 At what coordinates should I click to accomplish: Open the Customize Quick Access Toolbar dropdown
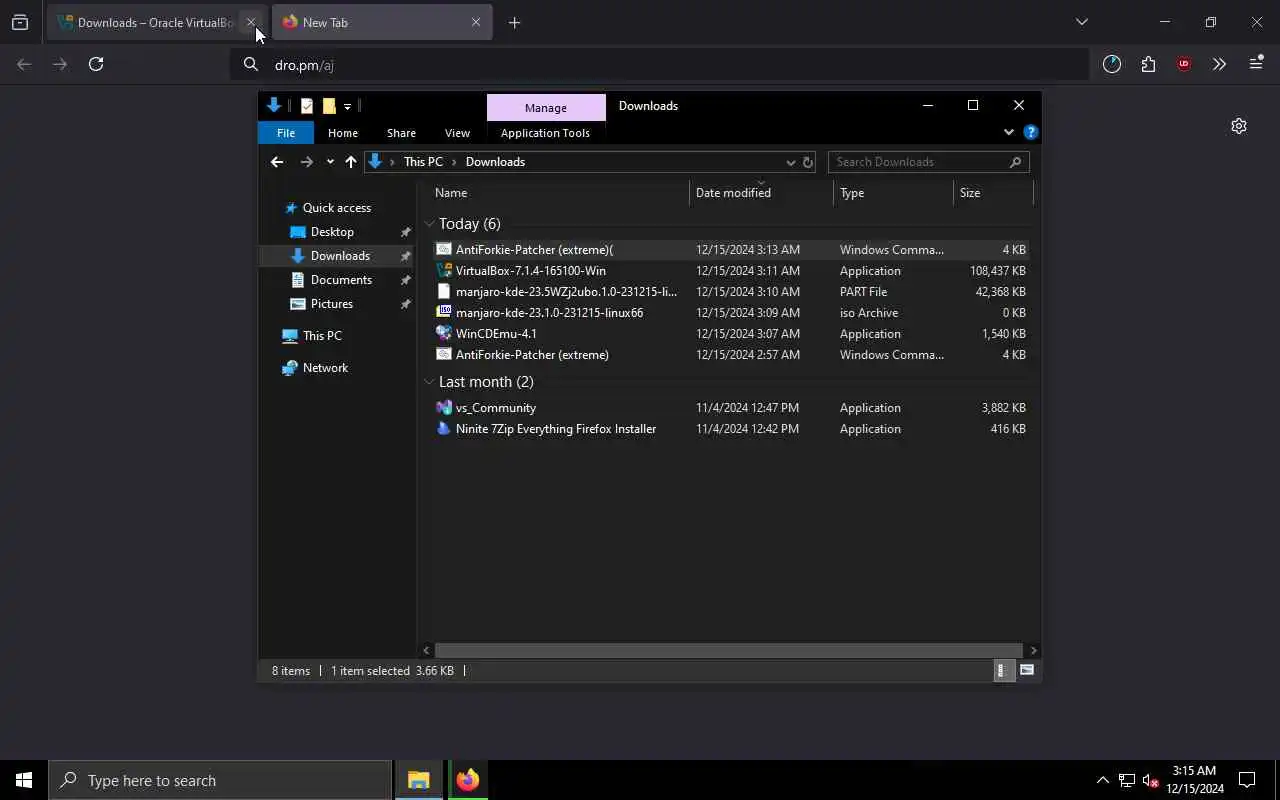[347, 106]
